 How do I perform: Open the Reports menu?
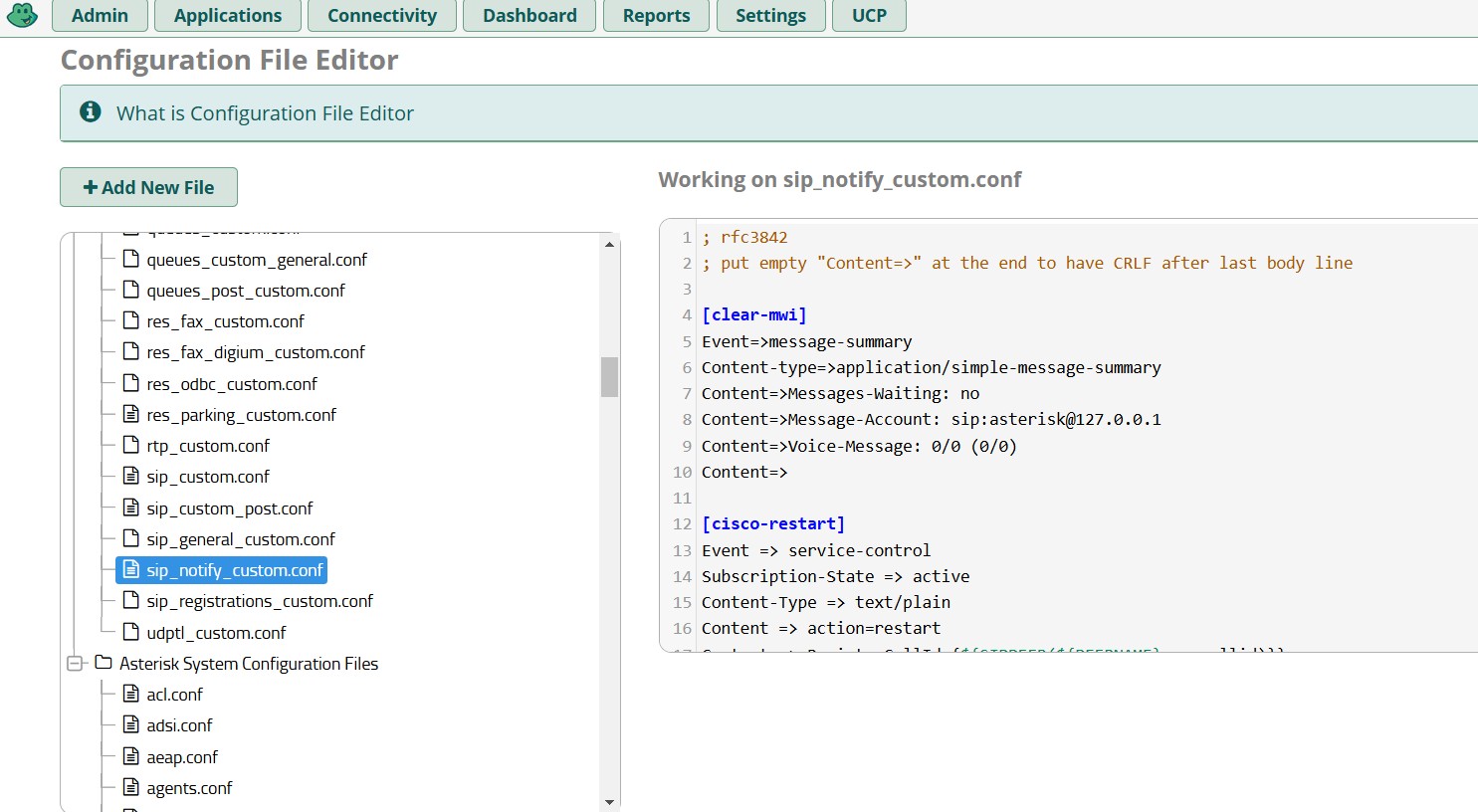pos(656,16)
